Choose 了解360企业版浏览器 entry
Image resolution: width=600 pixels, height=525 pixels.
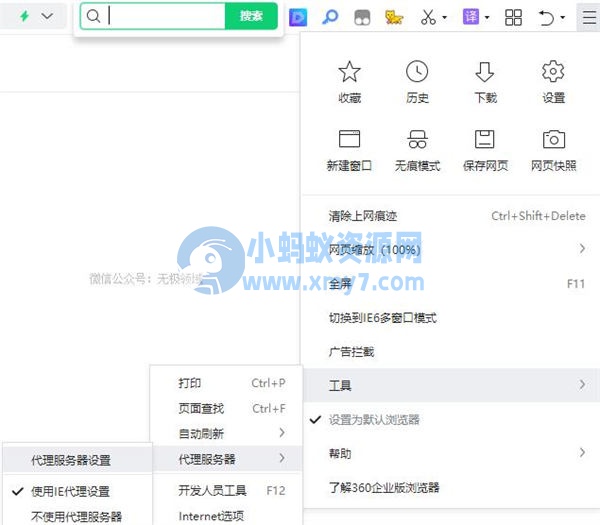coord(451,487)
